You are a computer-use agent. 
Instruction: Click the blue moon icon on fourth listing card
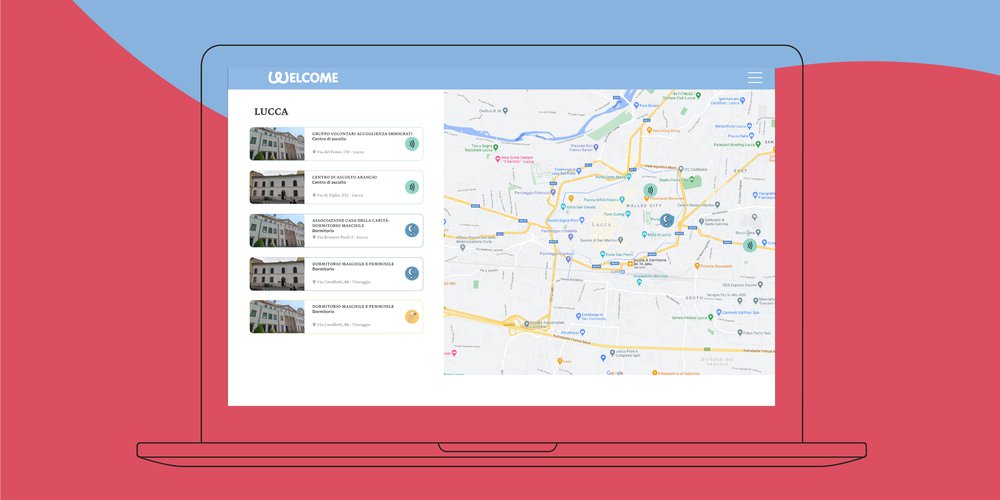411,273
